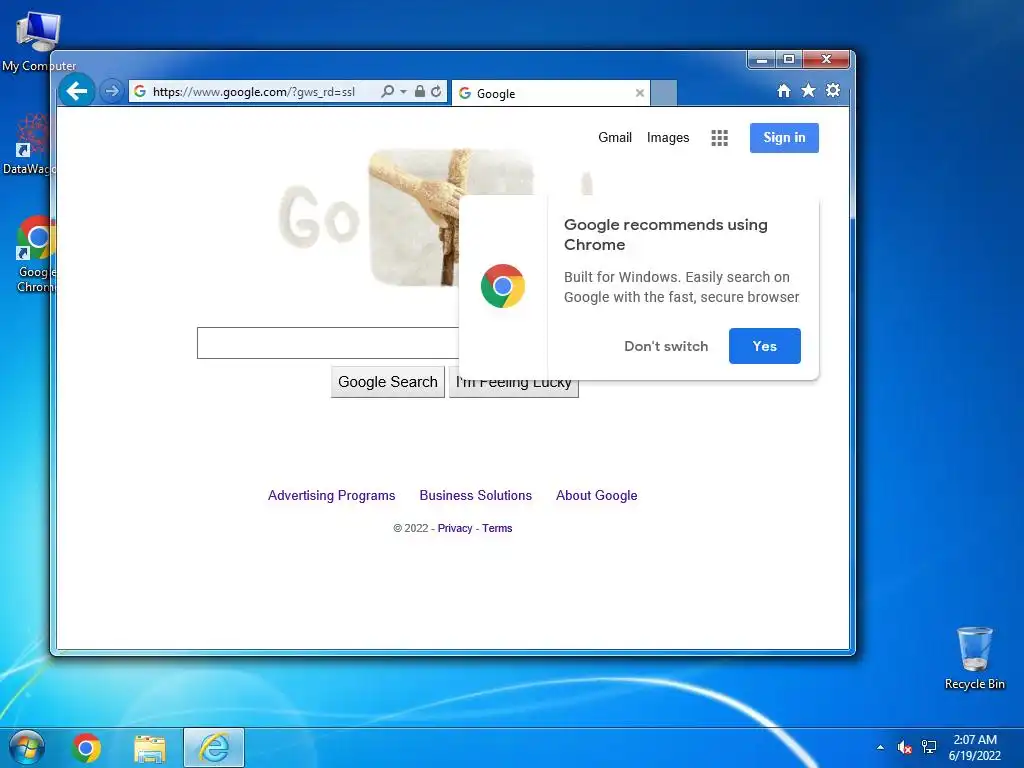The image size is (1024, 768).
Task: Click the search magnifier in address bar
Action: pyautogui.click(x=387, y=91)
